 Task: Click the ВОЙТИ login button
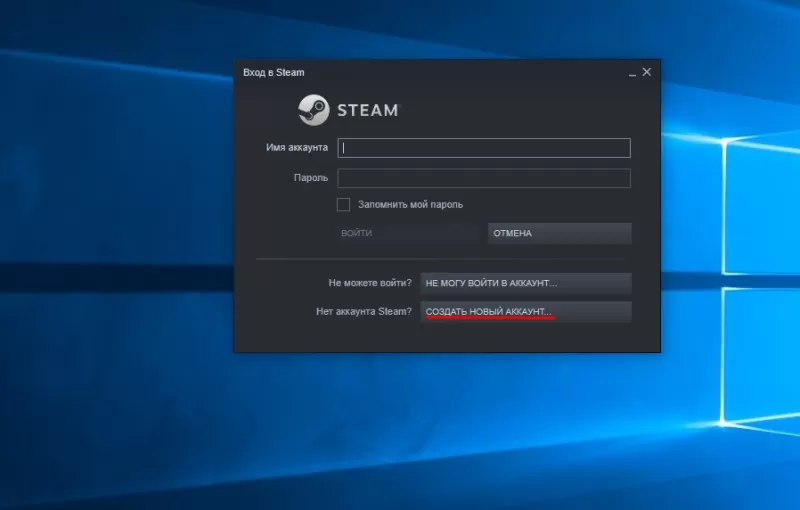[410, 233]
